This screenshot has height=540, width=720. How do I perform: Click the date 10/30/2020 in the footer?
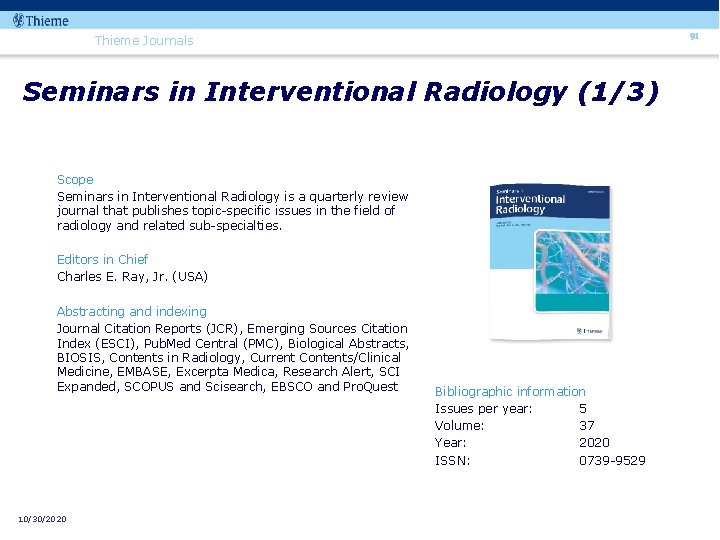pos(42,519)
